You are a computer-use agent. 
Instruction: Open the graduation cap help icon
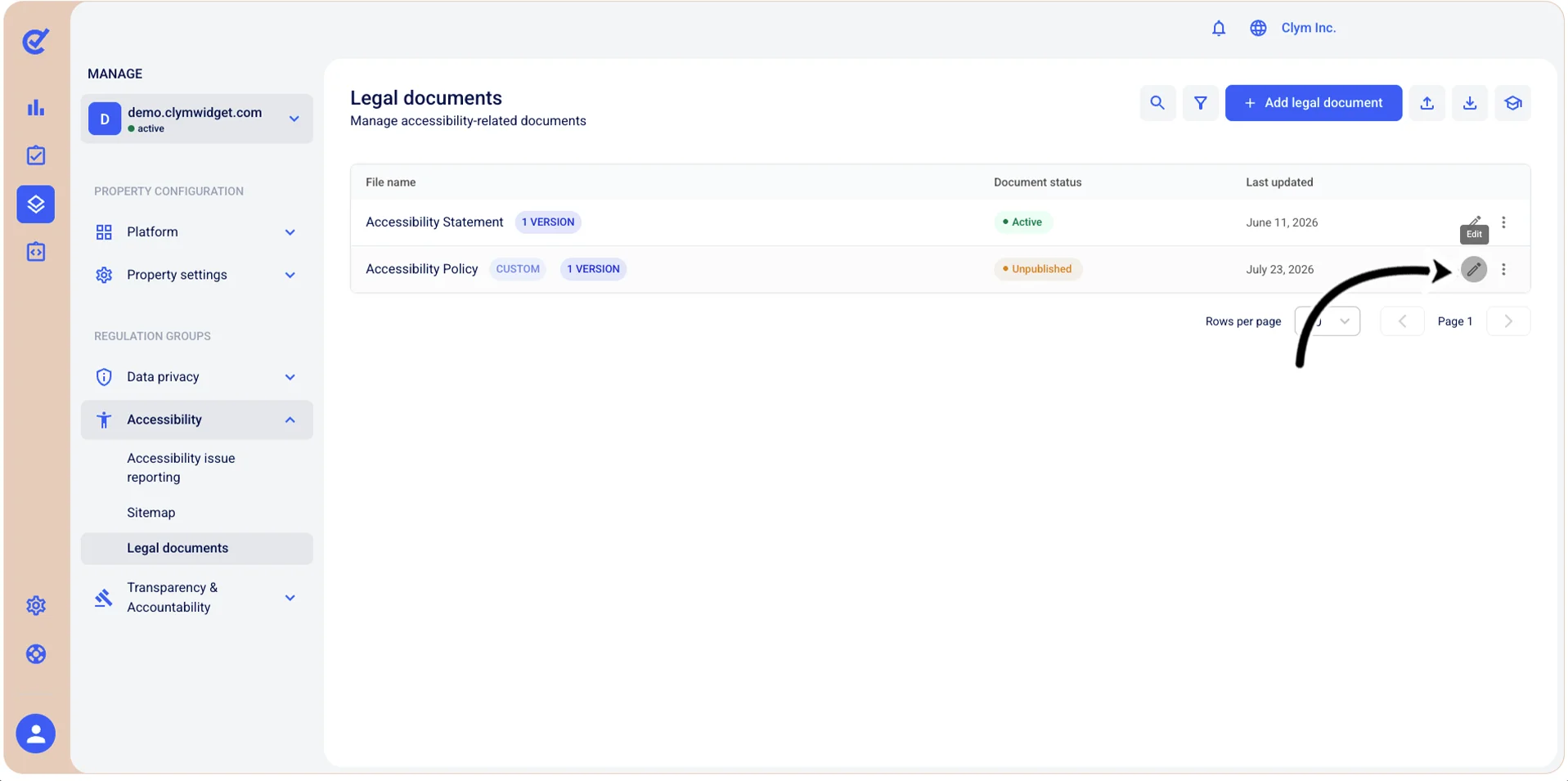click(1513, 103)
